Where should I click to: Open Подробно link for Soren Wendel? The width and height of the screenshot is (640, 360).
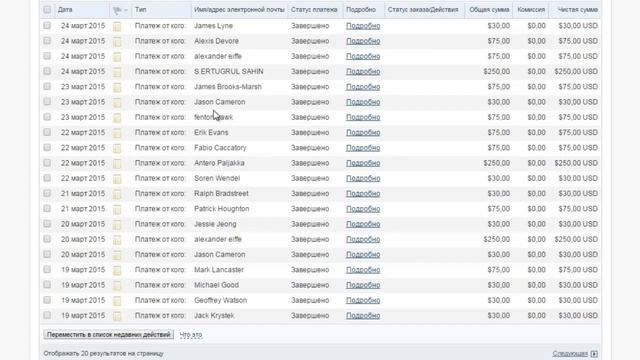click(x=363, y=178)
